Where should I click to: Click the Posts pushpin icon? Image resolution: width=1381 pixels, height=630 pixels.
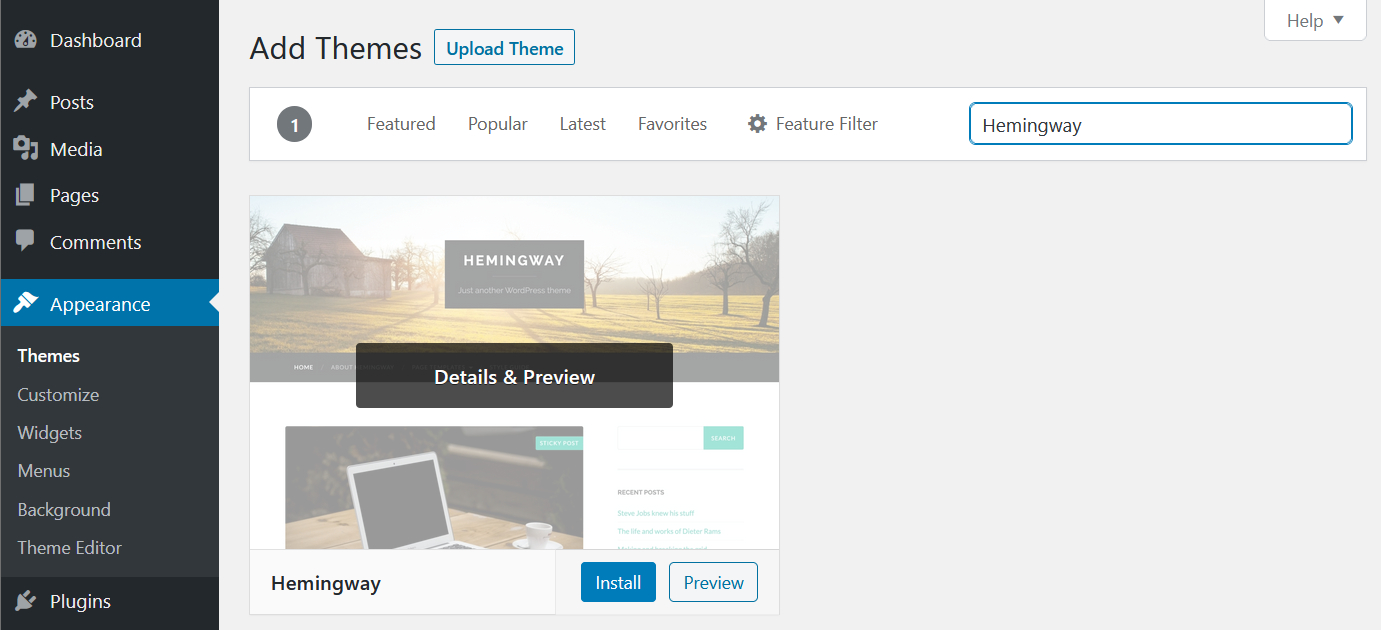[x=25, y=102]
